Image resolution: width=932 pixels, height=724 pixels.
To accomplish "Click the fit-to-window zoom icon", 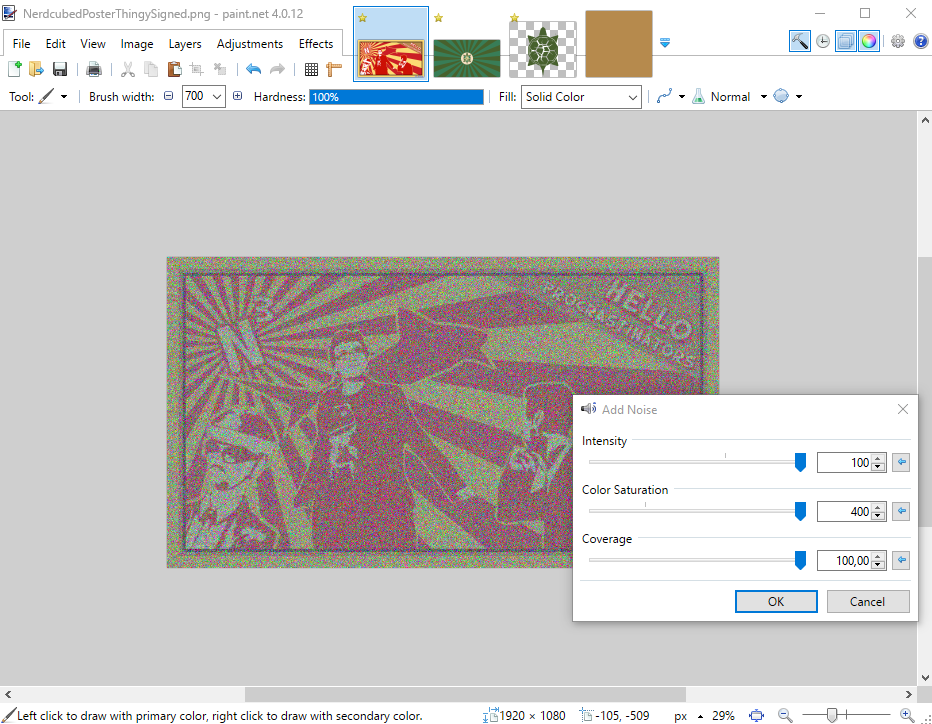I will tap(756, 715).
